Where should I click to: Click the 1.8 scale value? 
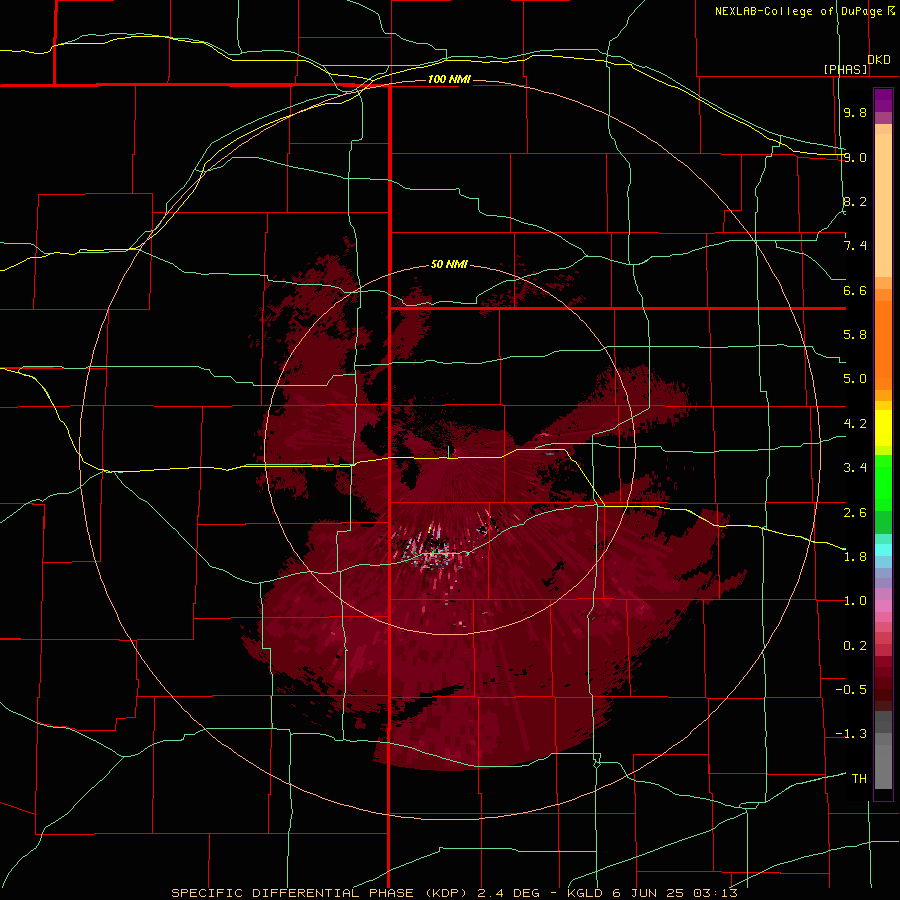[855, 557]
